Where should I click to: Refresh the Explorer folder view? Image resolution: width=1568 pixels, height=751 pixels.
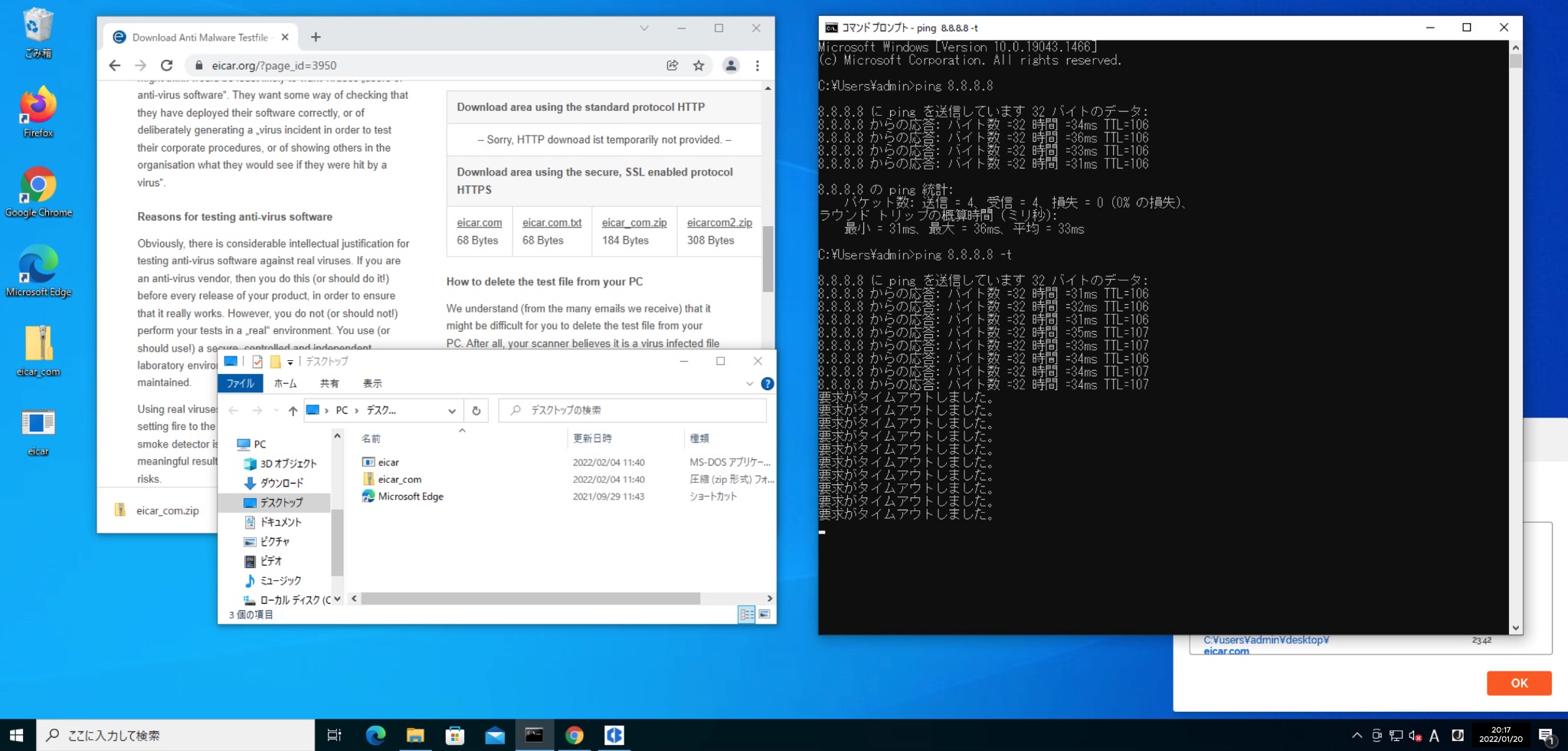[476, 411]
